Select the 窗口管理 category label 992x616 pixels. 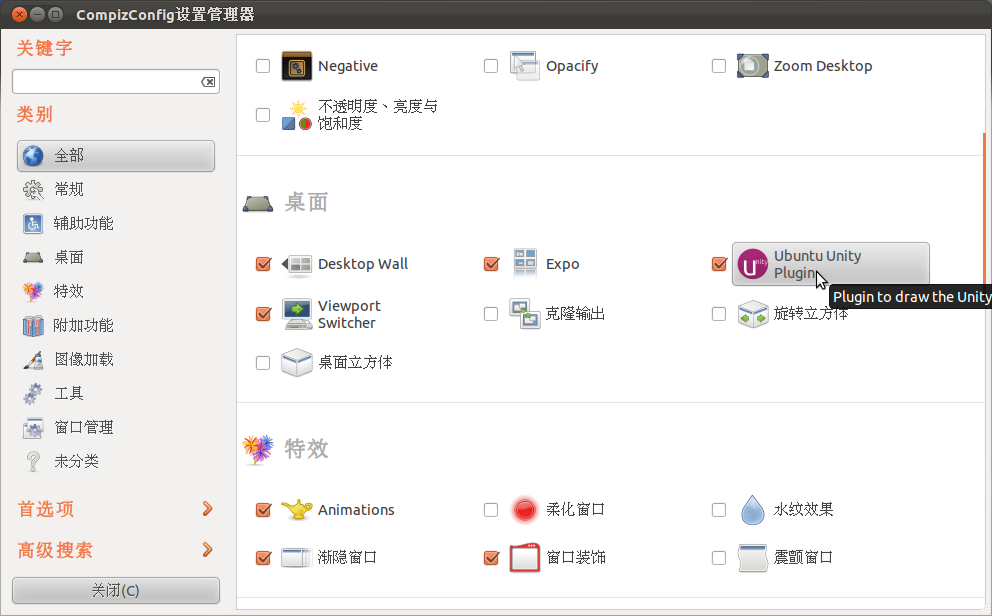click(84, 428)
